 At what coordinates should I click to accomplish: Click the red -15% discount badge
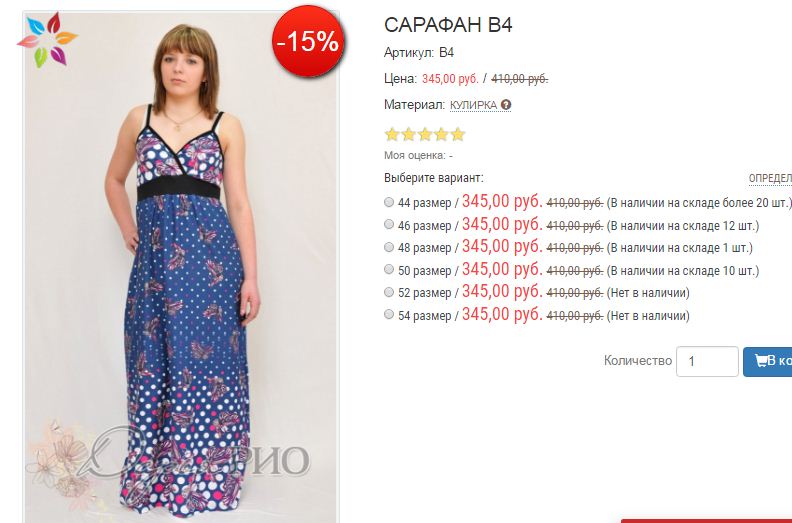pyautogui.click(x=307, y=41)
